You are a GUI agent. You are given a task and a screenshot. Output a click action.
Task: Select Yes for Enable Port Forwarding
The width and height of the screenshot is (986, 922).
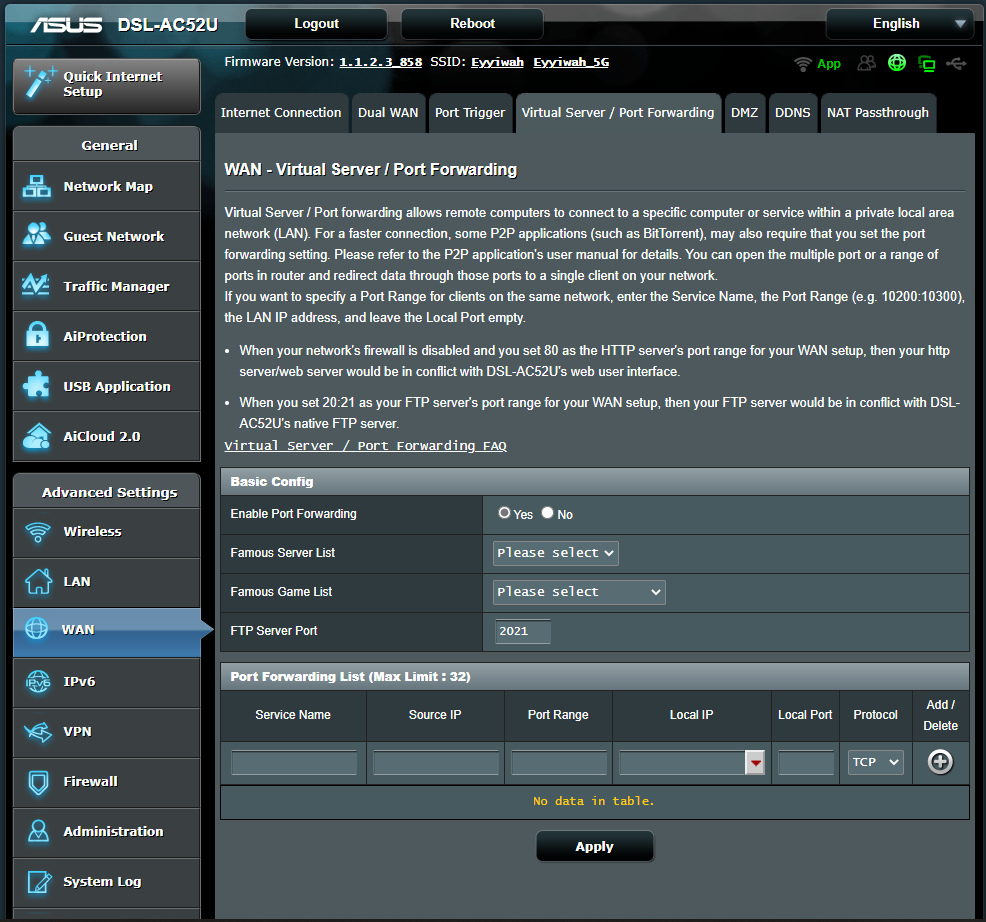[505, 513]
